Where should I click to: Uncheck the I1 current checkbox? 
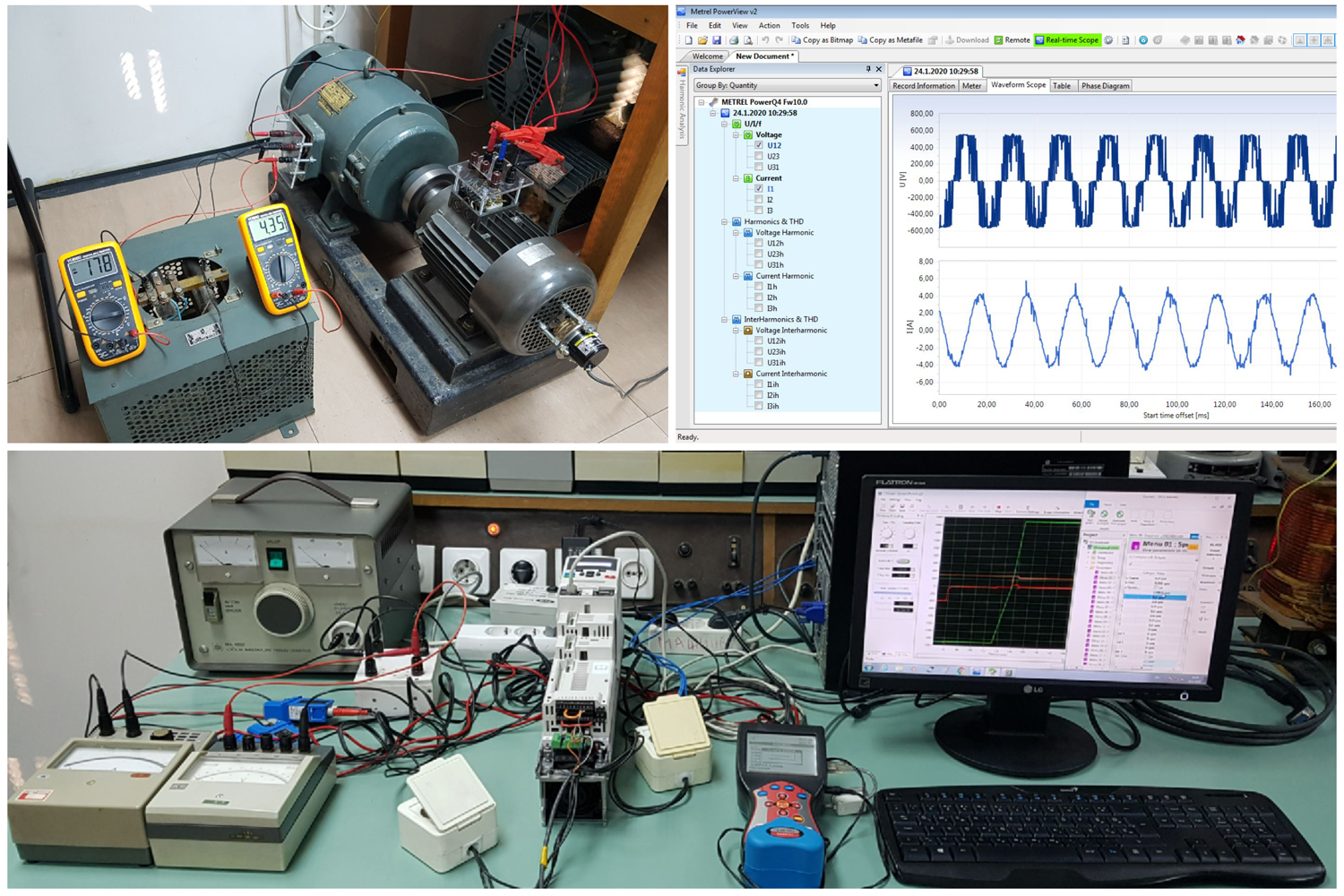point(759,189)
